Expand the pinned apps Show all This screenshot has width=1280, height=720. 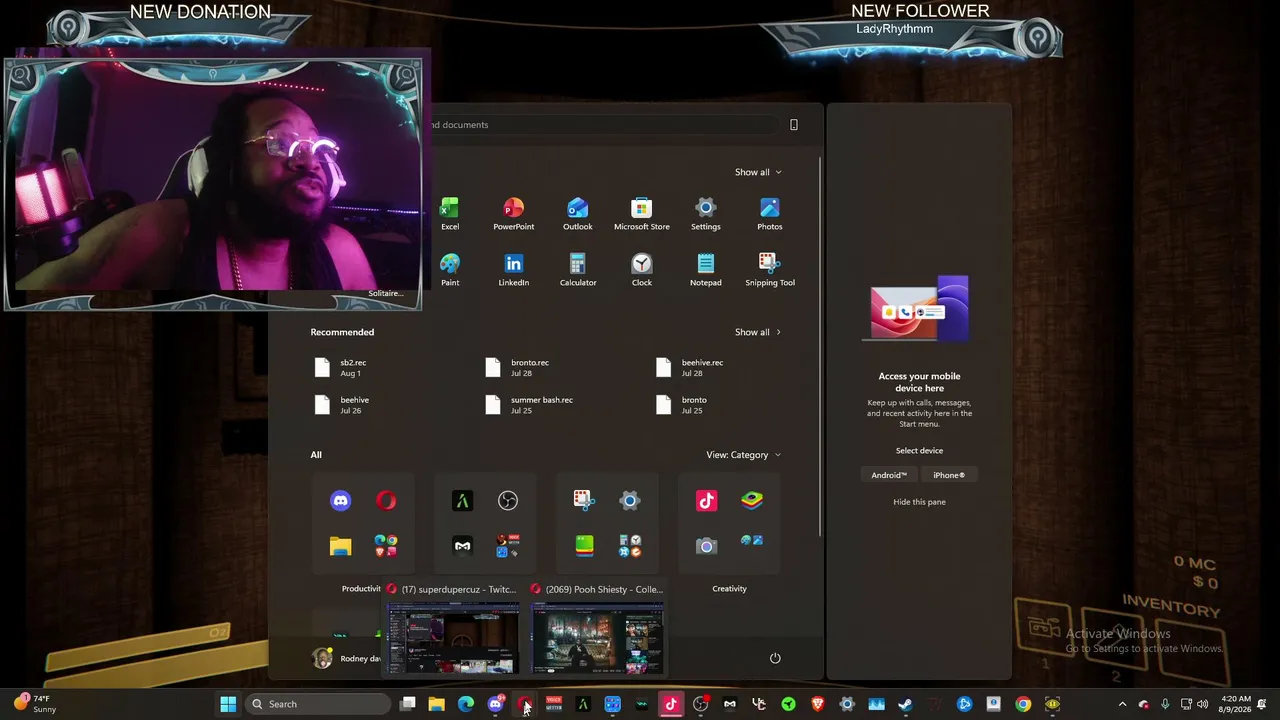click(x=758, y=172)
